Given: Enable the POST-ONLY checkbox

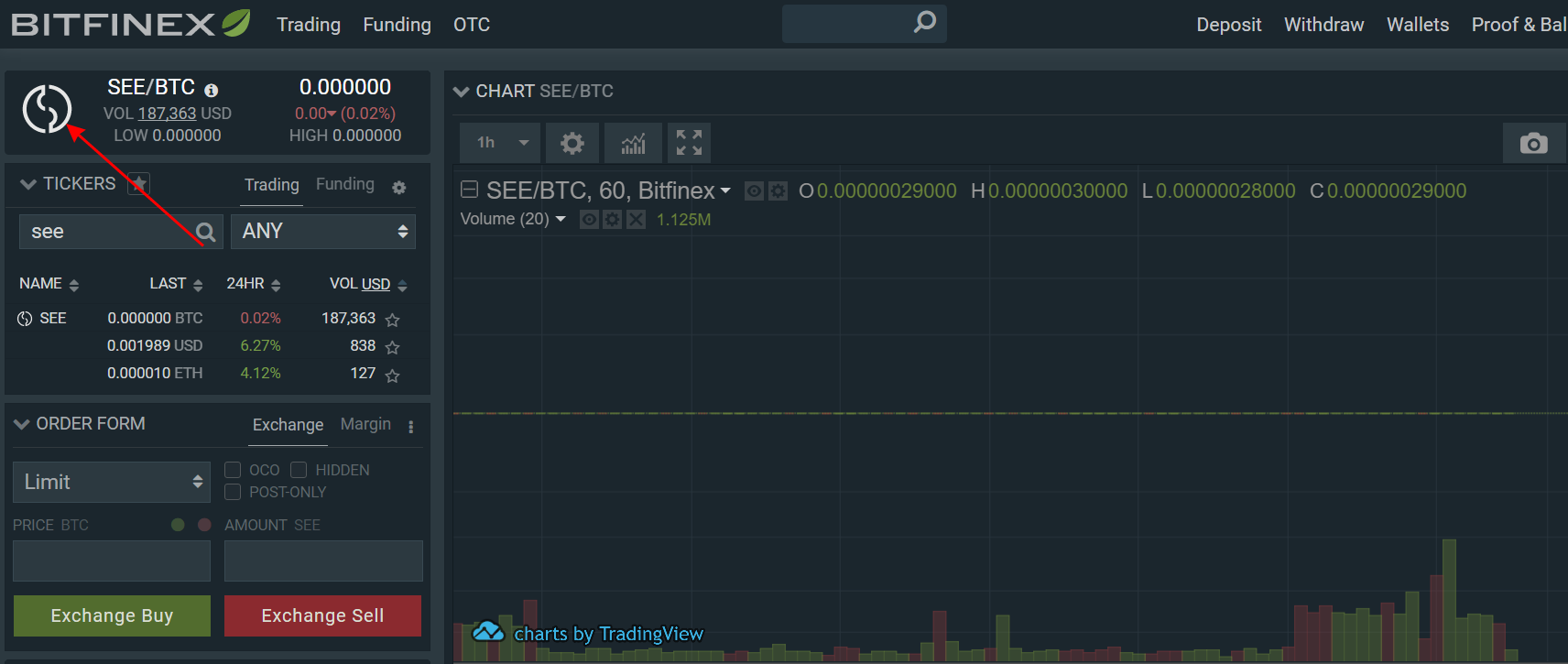Looking at the screenshot, I should [x=233, y=492].
